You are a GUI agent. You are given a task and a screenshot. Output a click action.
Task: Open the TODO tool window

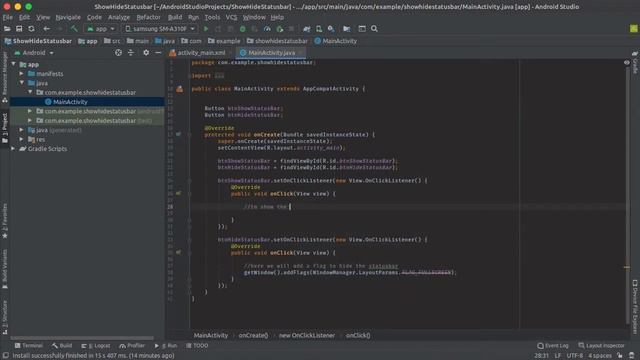(197, 345)
